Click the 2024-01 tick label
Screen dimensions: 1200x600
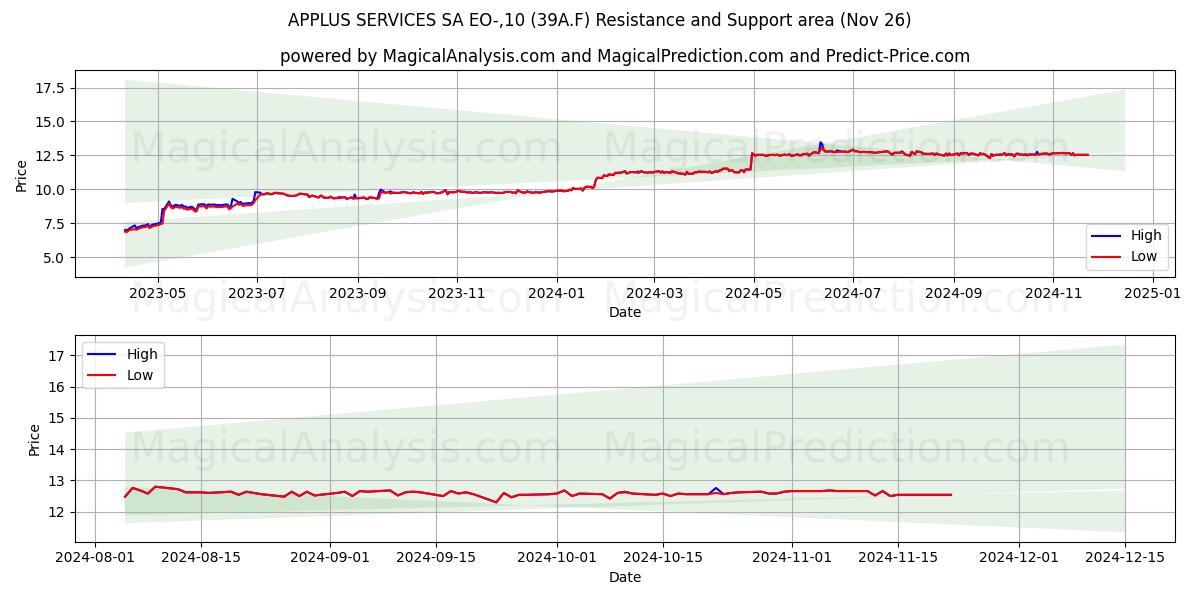point(556,294)
